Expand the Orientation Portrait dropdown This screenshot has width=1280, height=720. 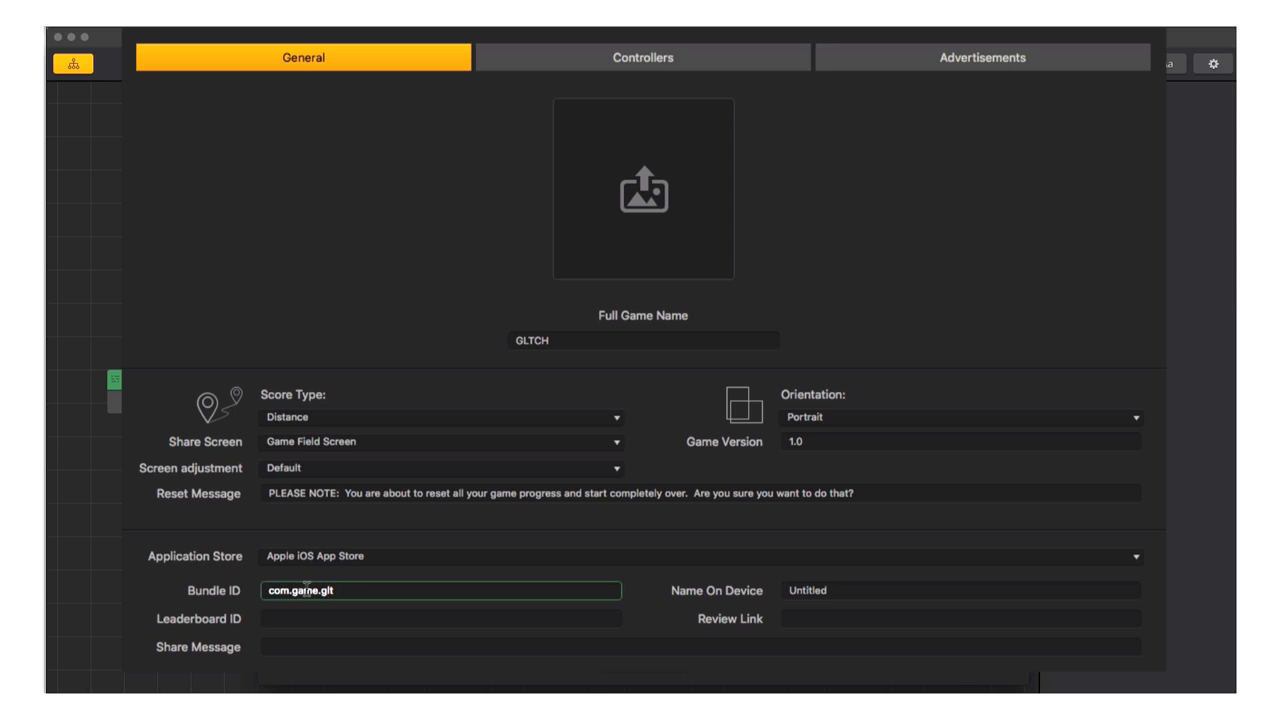click(960, 418)
